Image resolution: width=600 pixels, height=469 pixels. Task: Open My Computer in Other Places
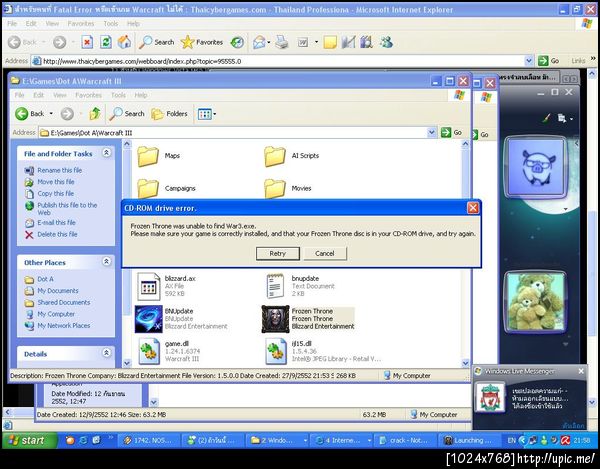(56, 314)
